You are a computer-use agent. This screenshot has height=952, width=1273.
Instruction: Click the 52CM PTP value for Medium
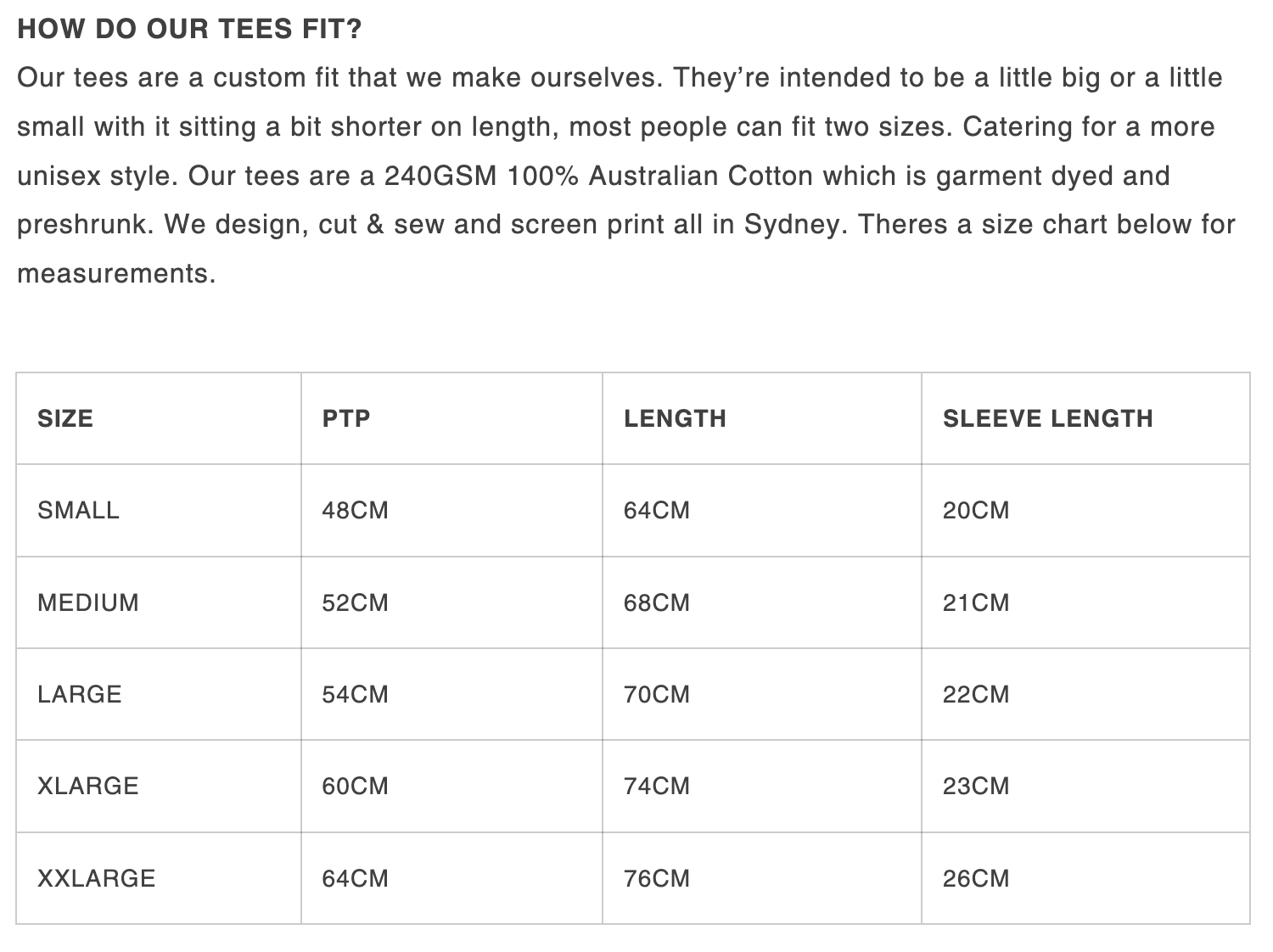pyautogui.click(x=355, y=602)
